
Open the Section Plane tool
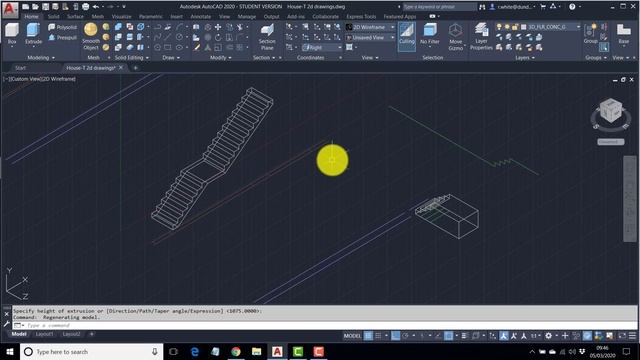click(267, 37)
